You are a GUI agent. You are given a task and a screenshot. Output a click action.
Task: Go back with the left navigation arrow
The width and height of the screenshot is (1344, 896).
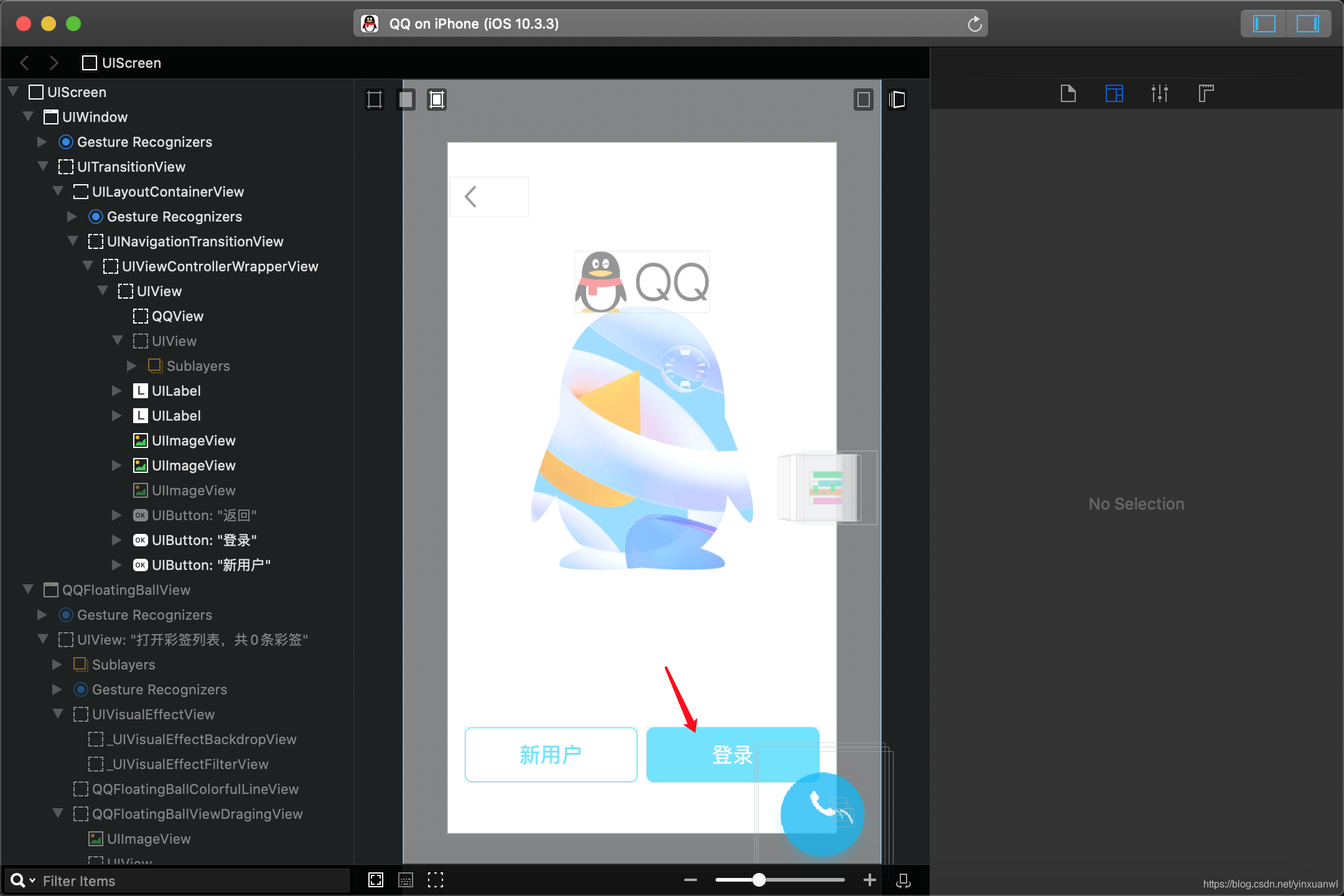point(25,63)
